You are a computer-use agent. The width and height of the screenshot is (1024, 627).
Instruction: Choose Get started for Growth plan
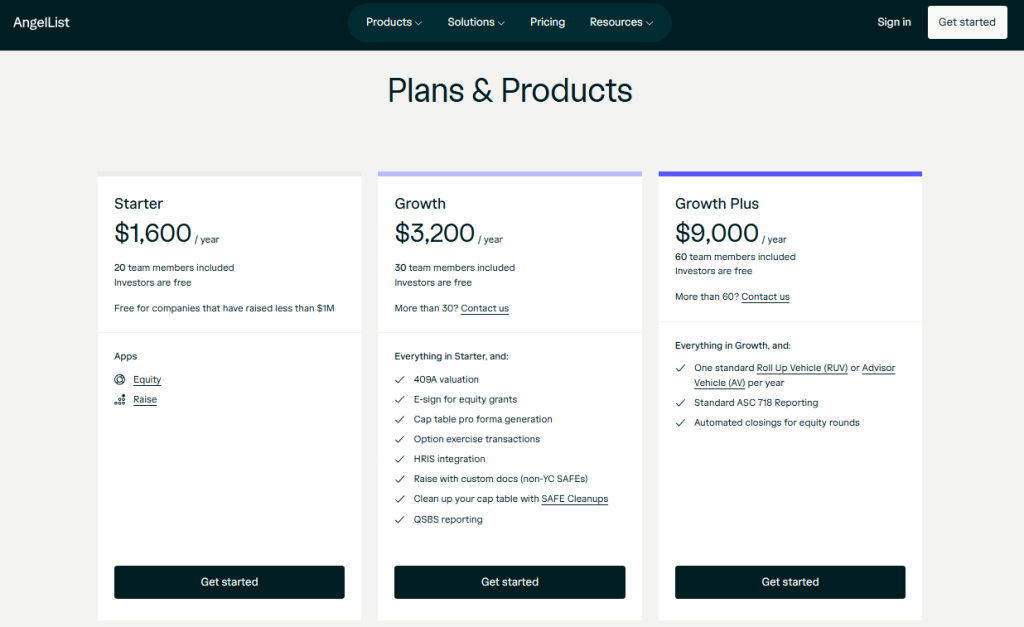pyautogui.click(x=510, y=582)
